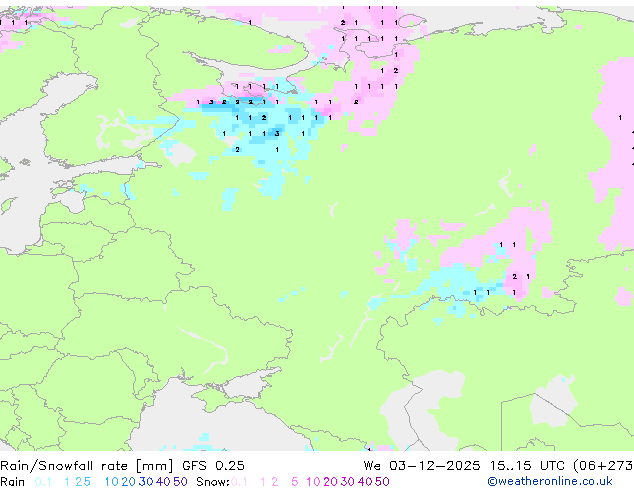634x490 pixels.
Task: Select the Snow 5 legend color value
Action: click(294, 482)
